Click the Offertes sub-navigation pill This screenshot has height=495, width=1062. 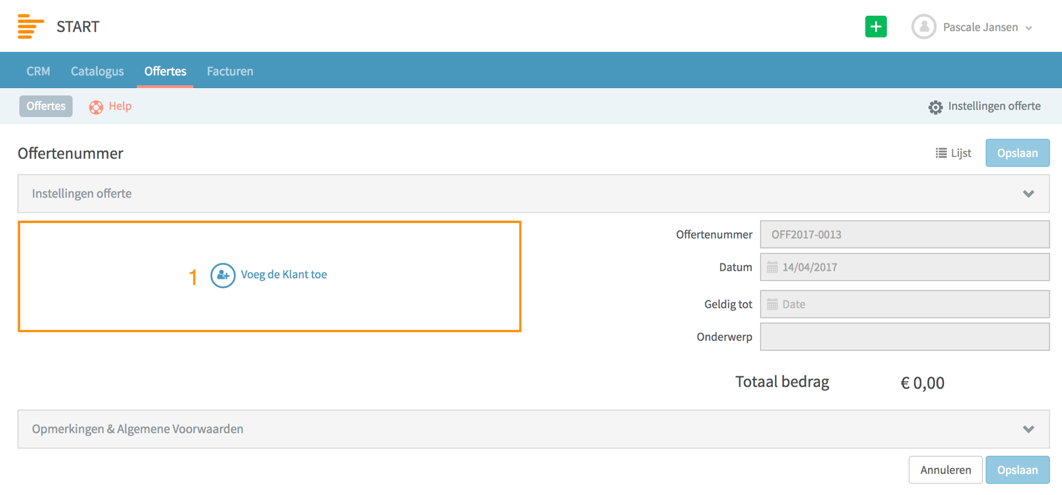(46, 106)
